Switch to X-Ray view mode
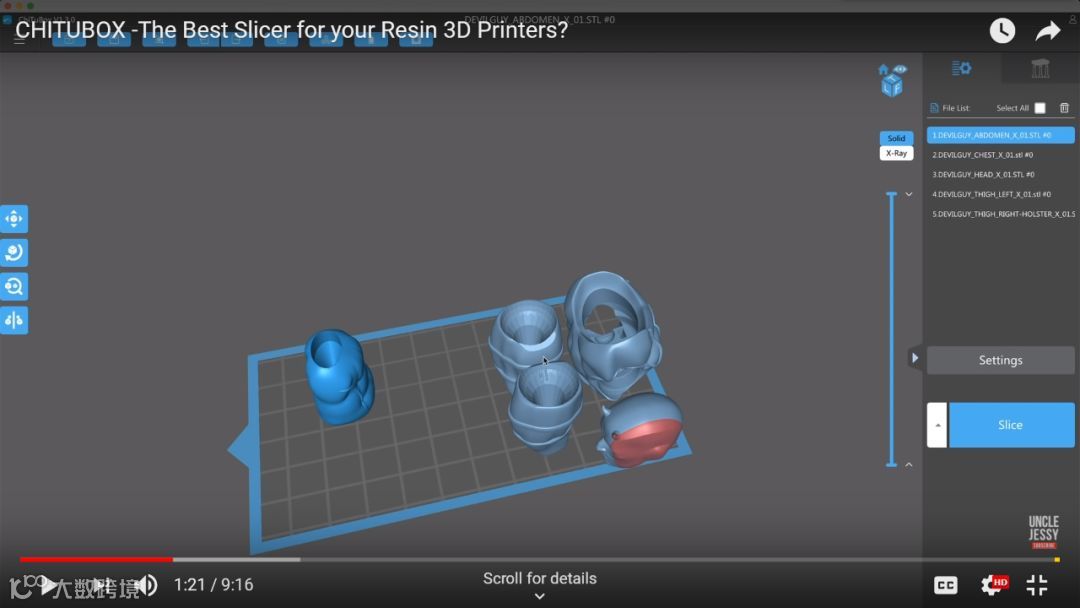Image resolution: width=1080 pixels, height=608 pixels. (896, 153)
